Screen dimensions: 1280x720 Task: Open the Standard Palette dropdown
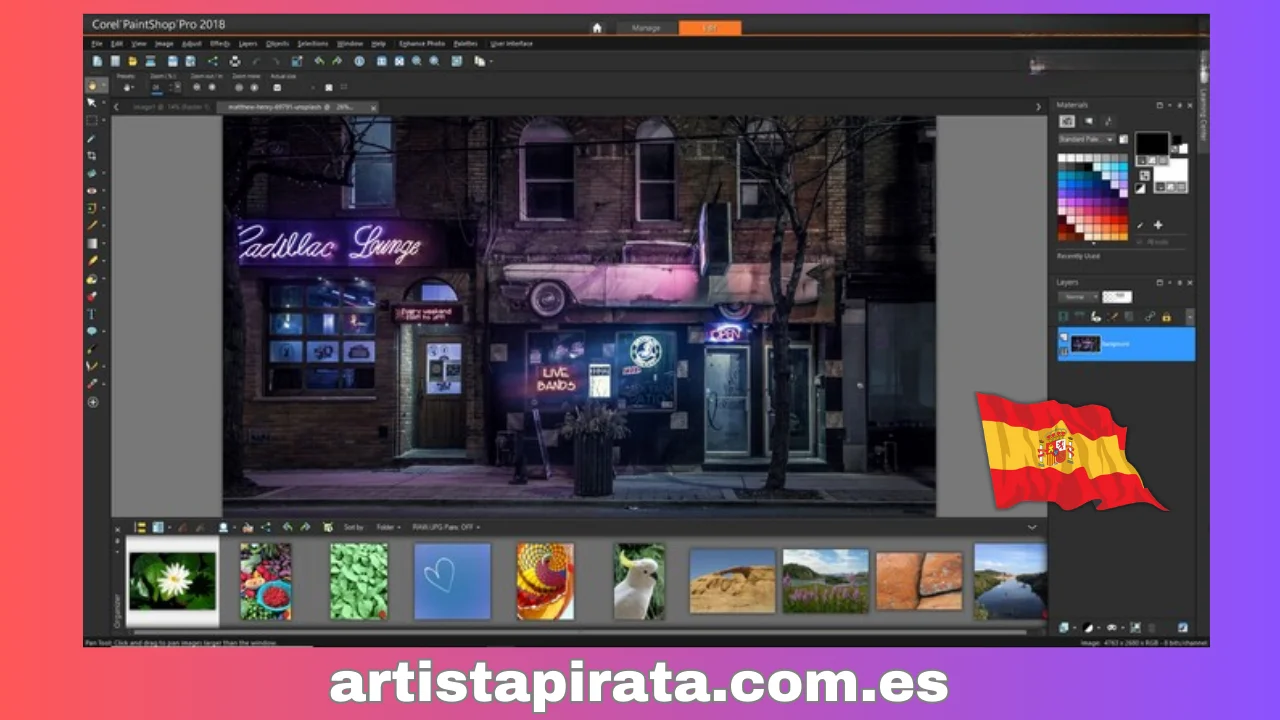pos(1087,139)
